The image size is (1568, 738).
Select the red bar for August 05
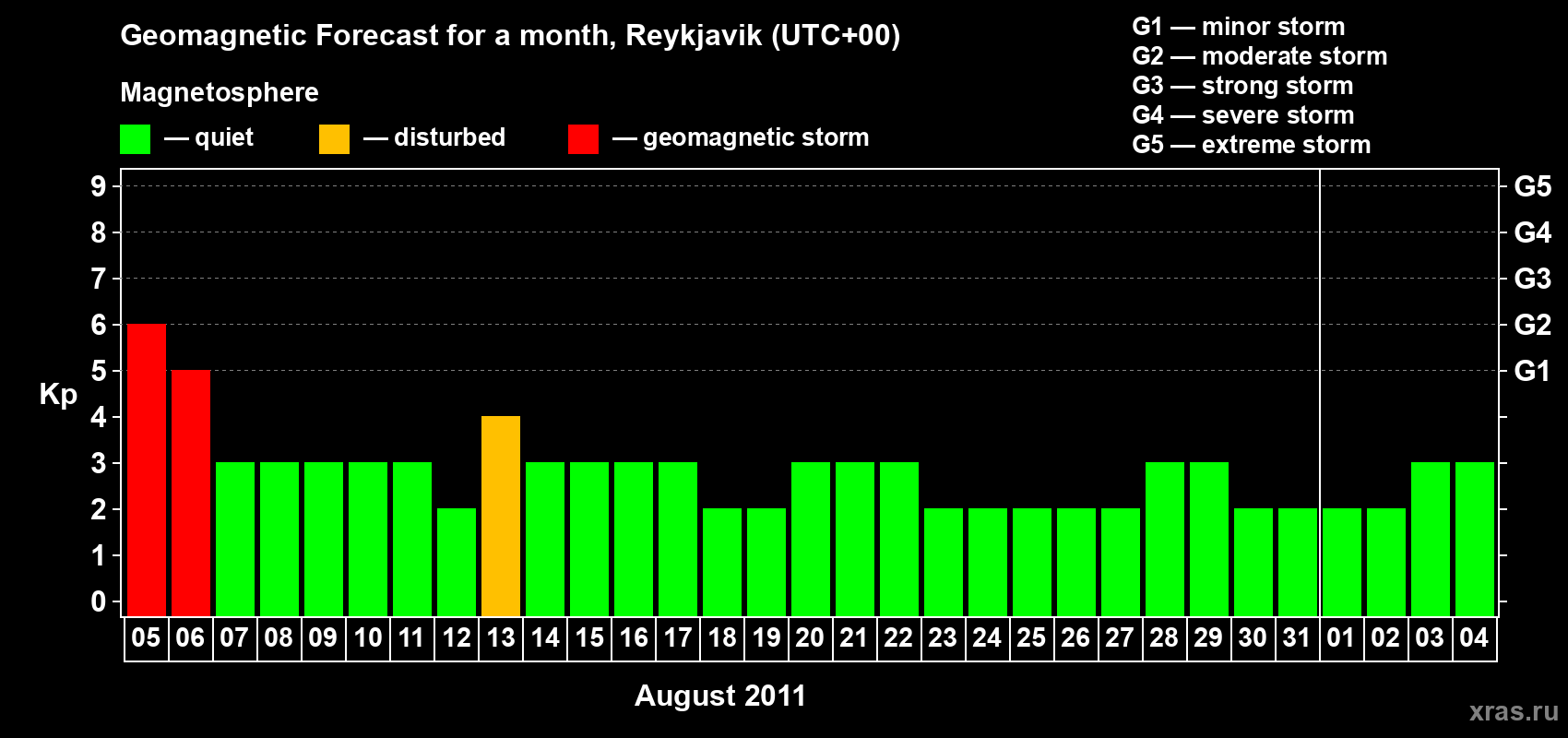[x=147, y=470]
